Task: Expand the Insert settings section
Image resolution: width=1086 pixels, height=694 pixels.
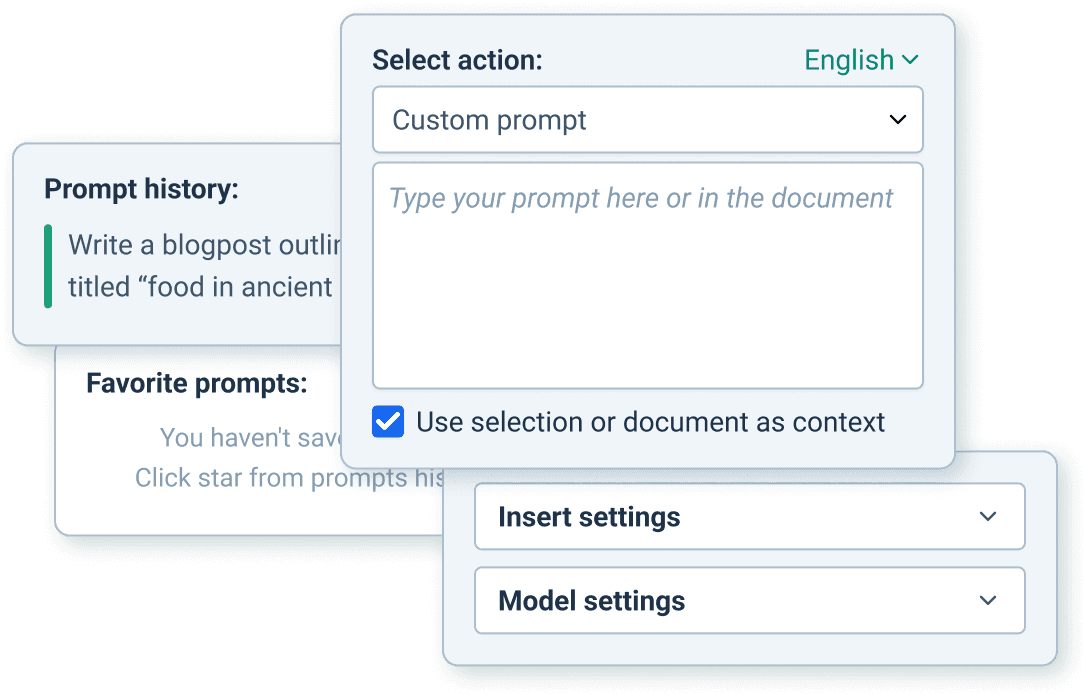Action: coord(749,517)
